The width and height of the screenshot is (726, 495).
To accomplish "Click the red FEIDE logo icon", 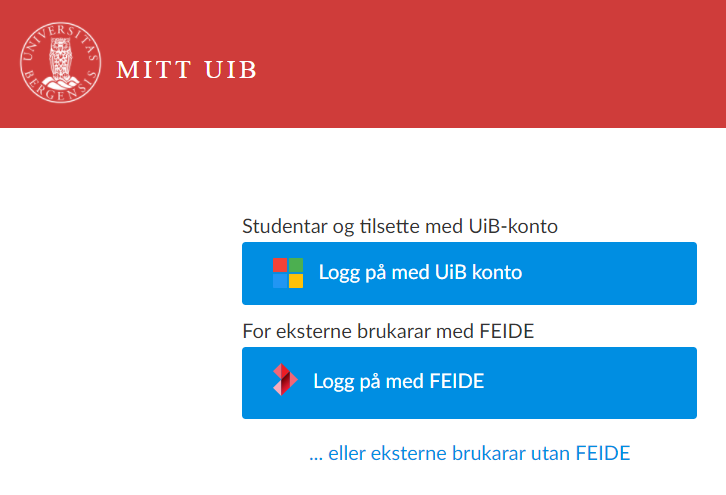I will tap(285, 380).
